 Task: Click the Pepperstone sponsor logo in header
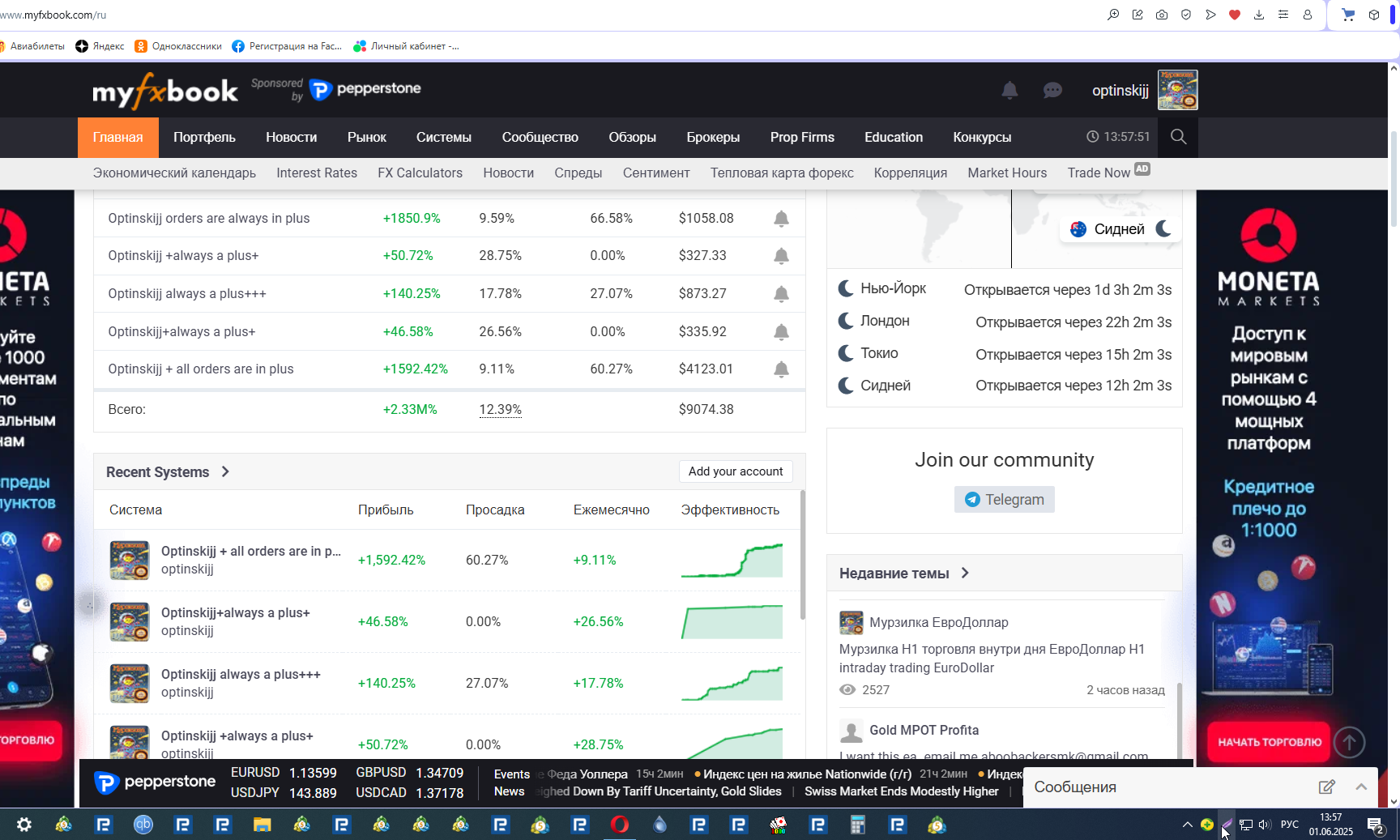(x=365, y=89)
